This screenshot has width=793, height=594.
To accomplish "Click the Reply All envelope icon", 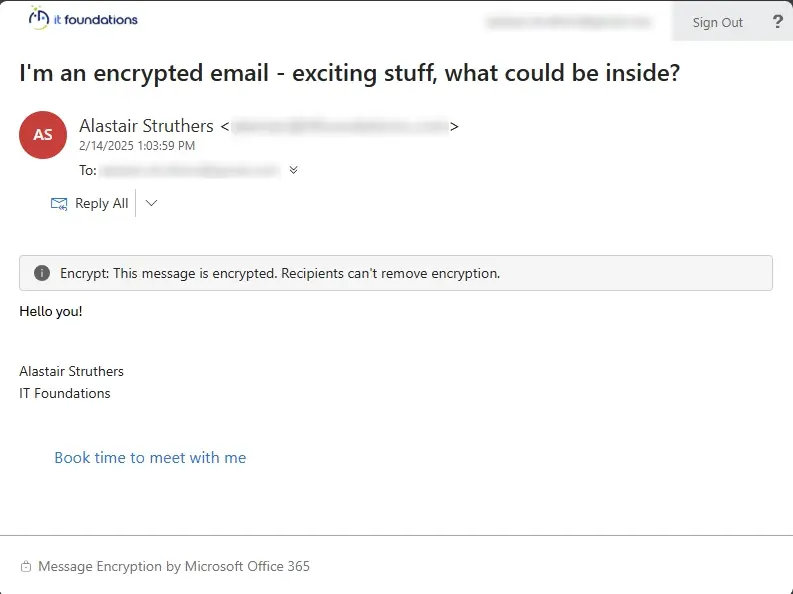I will [x=59, y=204].
